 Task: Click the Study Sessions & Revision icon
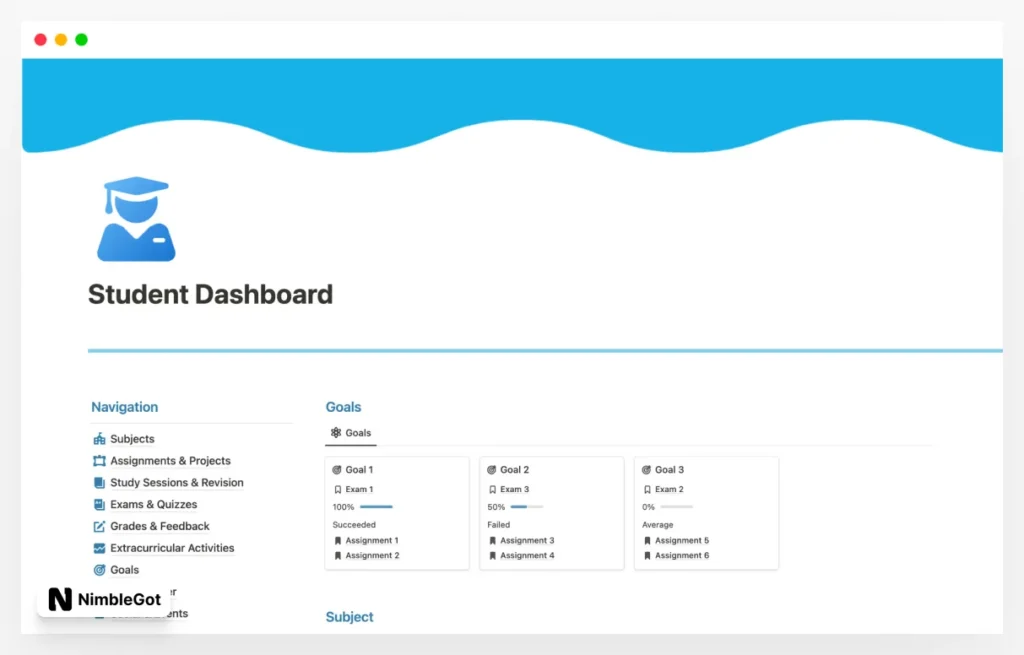(x=99, y=483)
